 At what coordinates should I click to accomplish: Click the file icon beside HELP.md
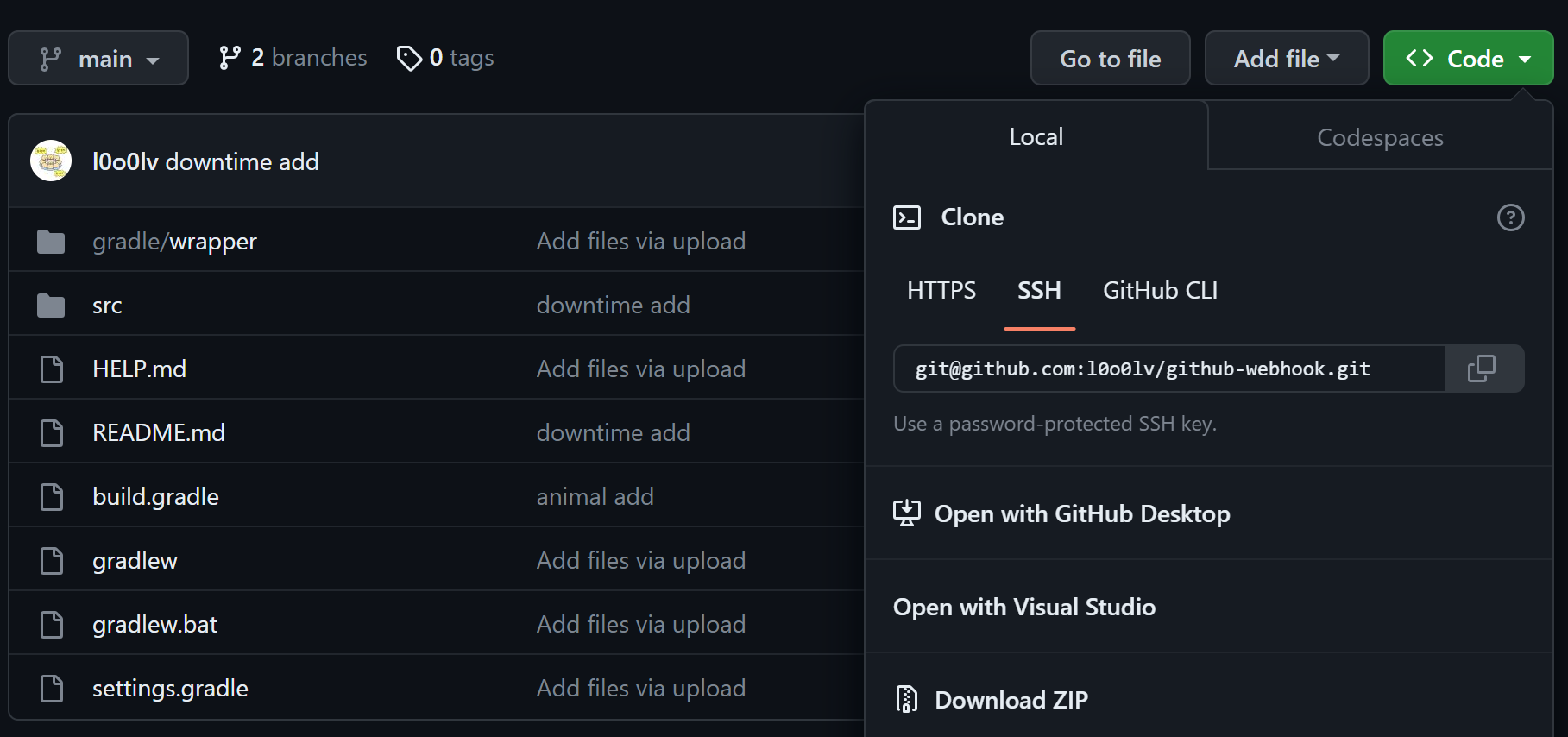pyautogui.click(x=52, y=369)
